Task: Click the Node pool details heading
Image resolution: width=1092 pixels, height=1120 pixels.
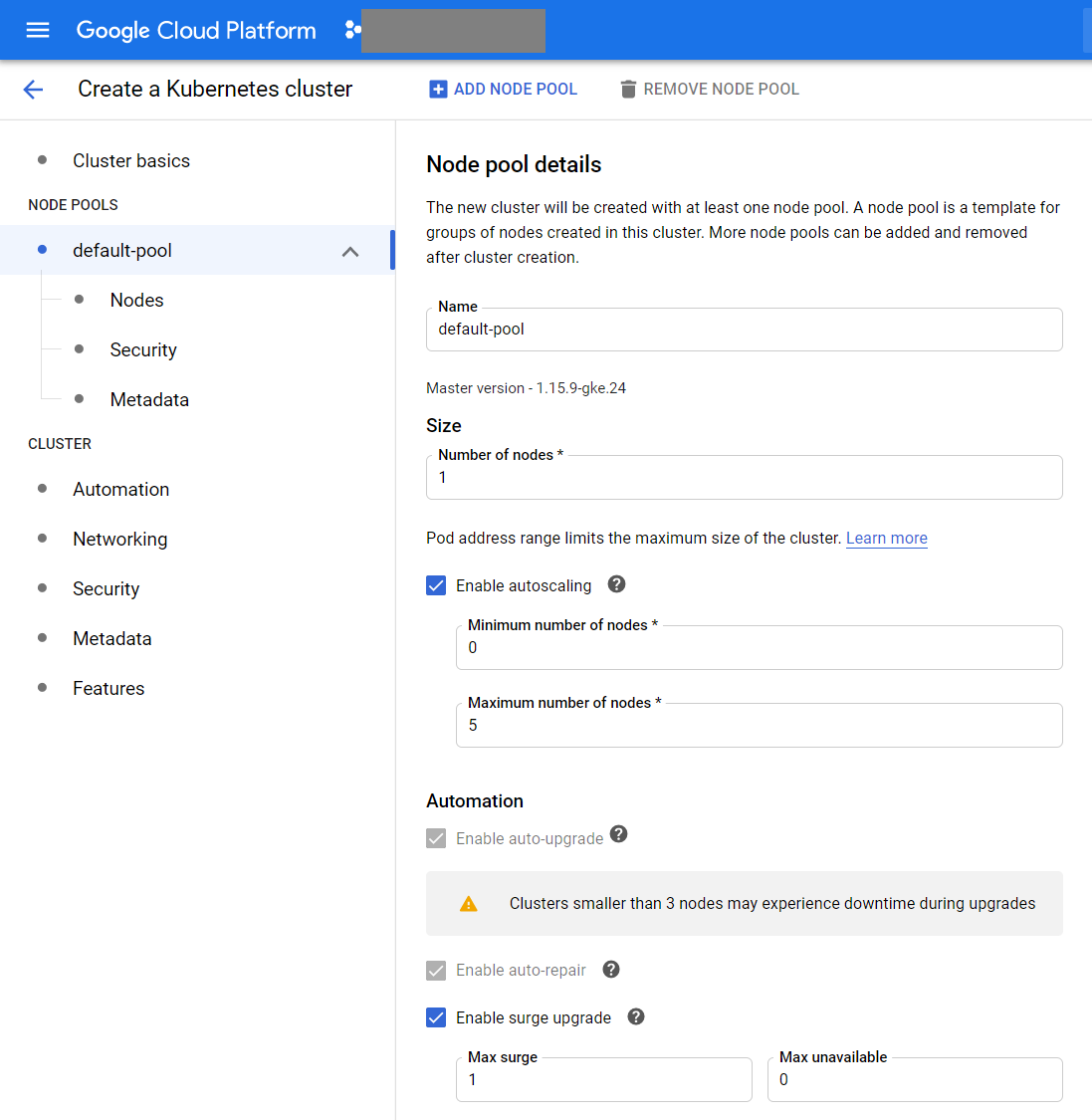Action: click(x=514, y=164)
